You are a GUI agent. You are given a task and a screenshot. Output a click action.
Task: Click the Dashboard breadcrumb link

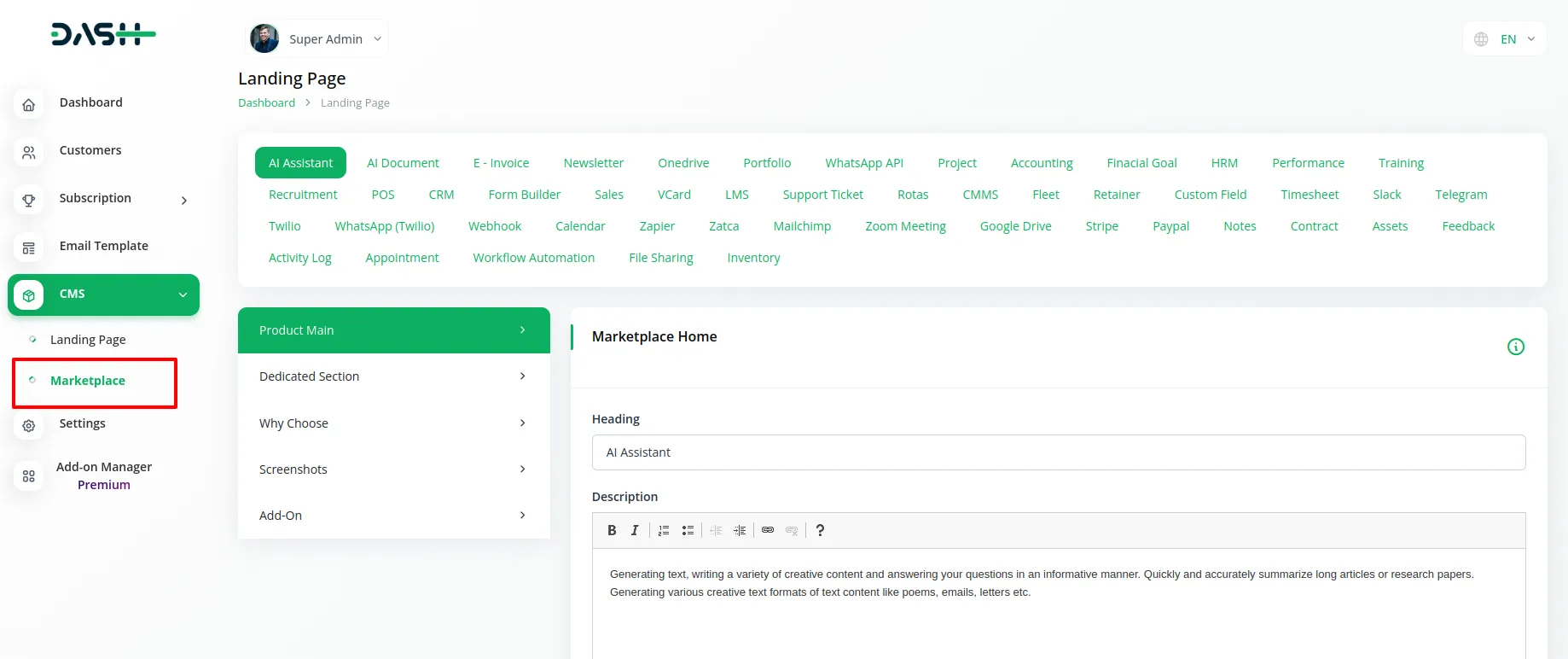point(266,103)
